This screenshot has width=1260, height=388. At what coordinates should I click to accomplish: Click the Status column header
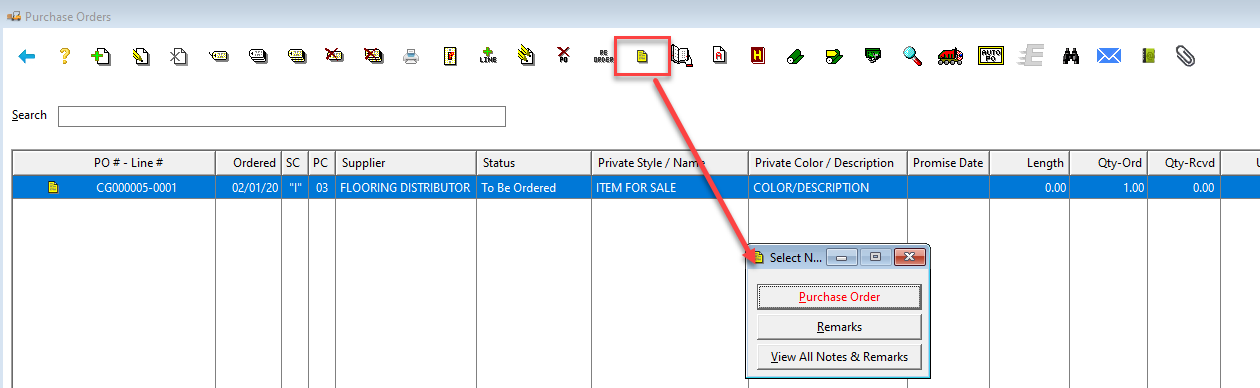[533, 163]
